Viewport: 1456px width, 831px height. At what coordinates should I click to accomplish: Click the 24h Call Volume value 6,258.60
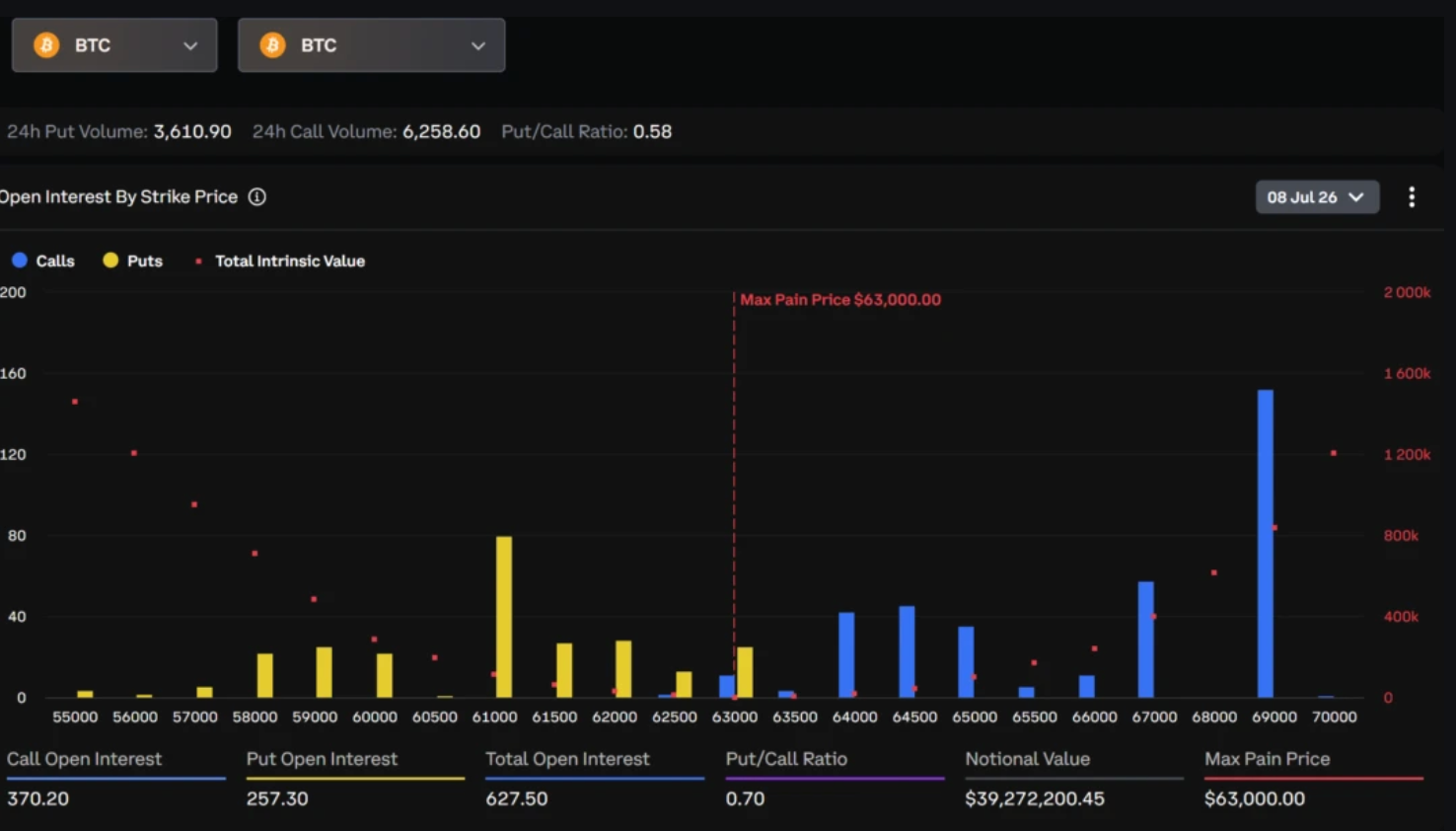[441, 131]
